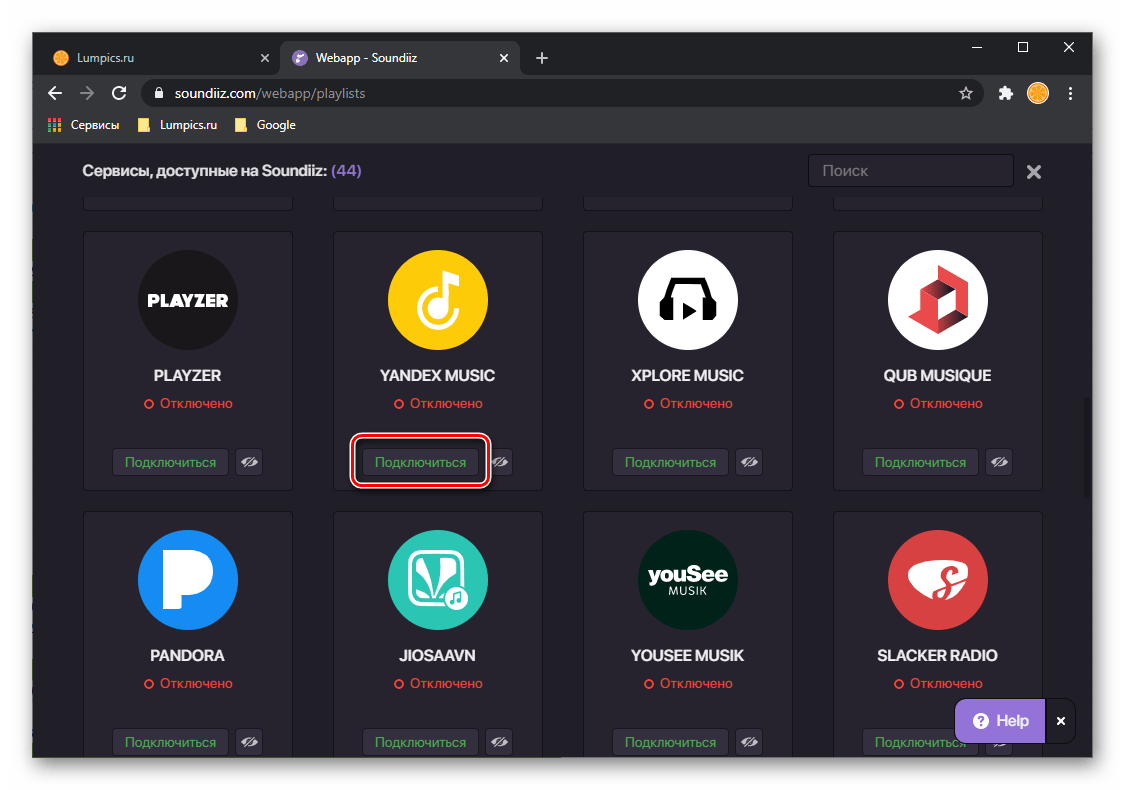Focus the Поиск search field
The image size is (1125, 790).
pyautogui.click(x=910, y=171)
